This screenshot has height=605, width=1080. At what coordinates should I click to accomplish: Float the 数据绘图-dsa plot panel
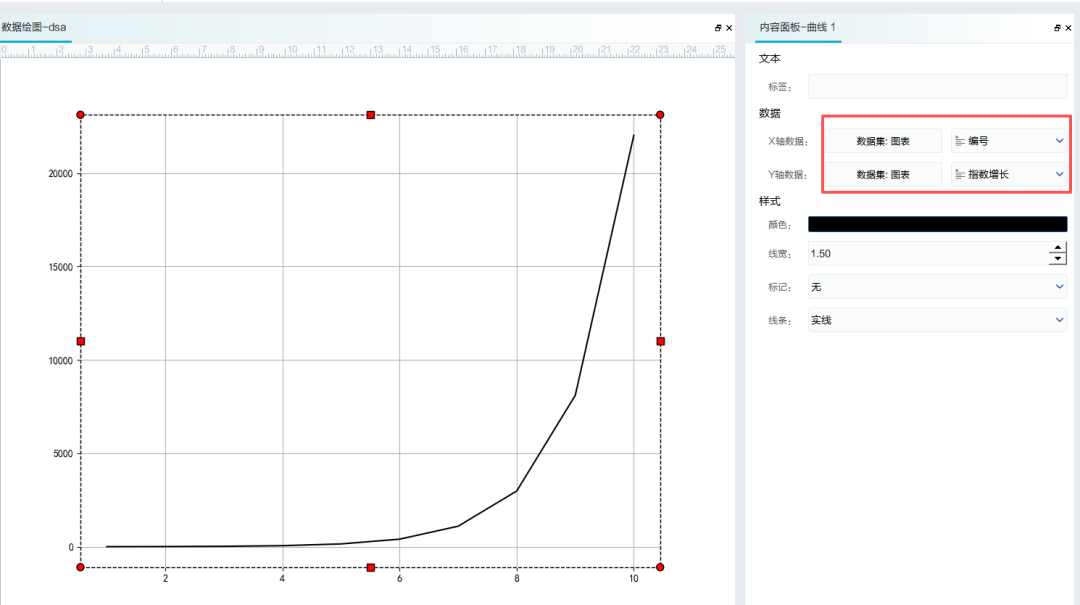pyautogui.click(x=718, y=28)
